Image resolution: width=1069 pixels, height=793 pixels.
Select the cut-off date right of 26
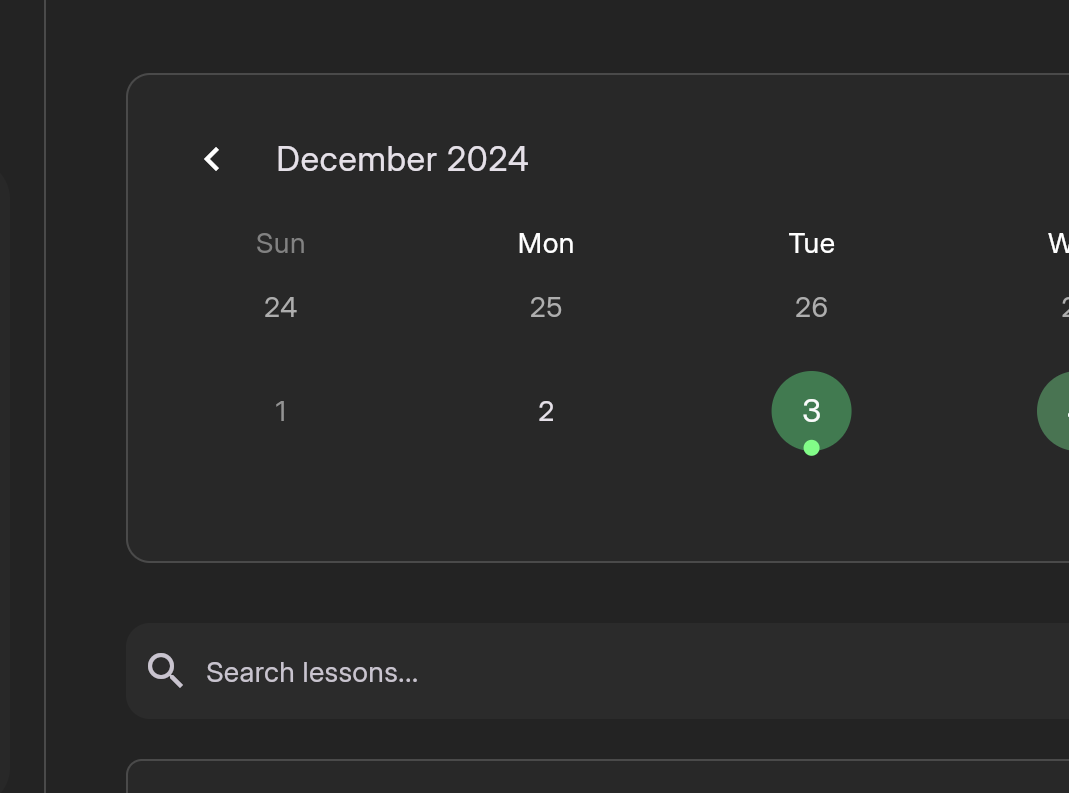1065,308
